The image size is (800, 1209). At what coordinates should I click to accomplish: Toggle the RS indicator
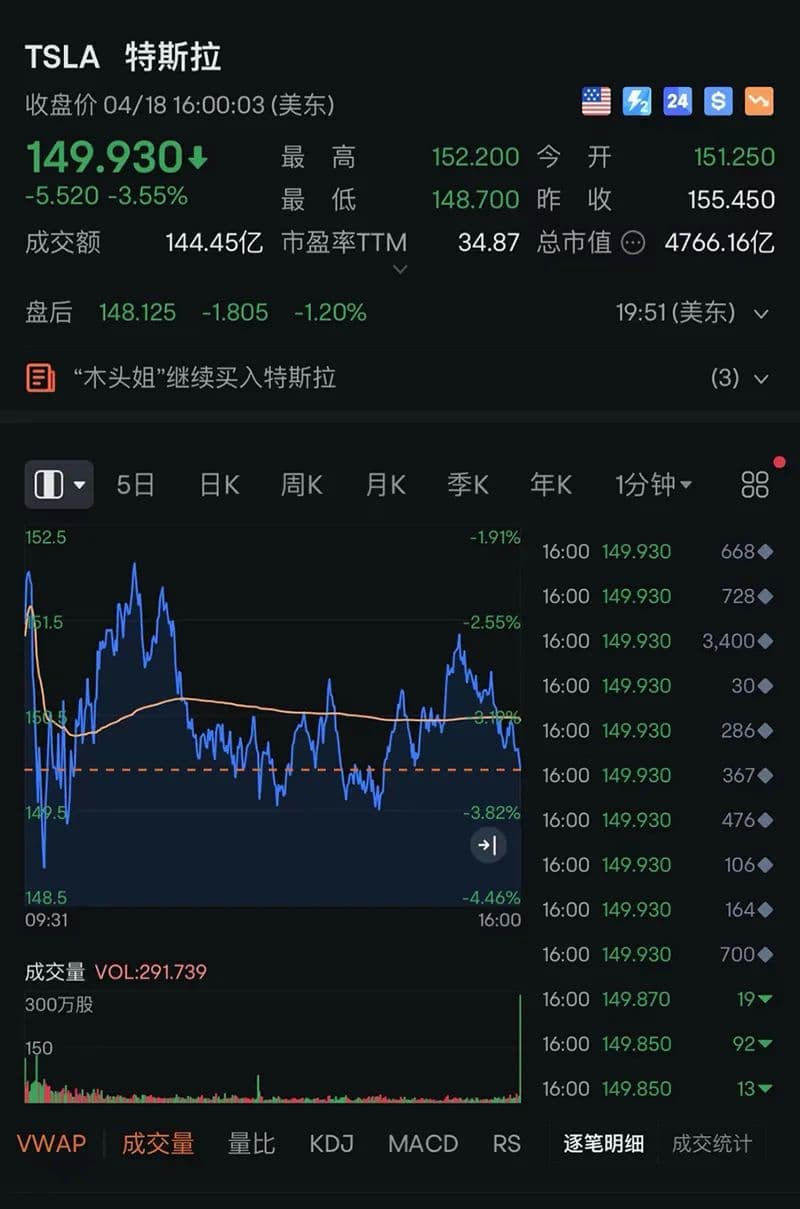point(507,1143)
